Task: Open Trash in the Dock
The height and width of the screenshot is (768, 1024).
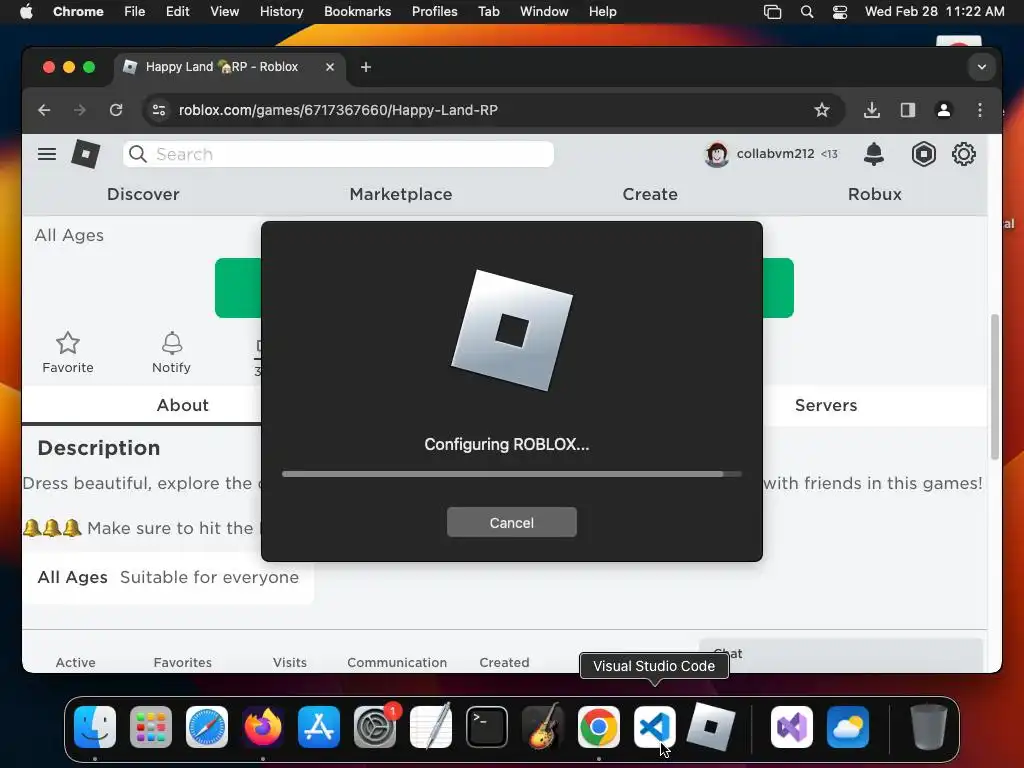Action: [928, 727]
